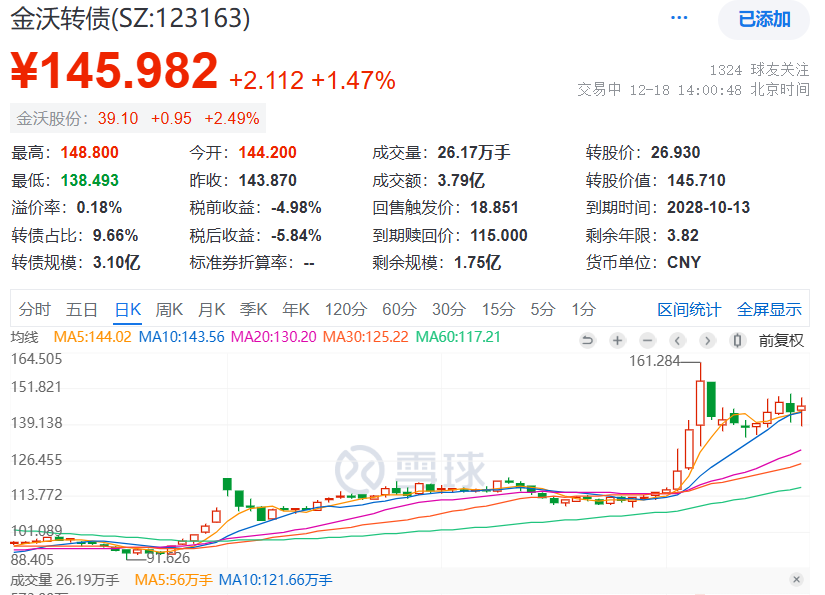Screen dimensions: 825x595
Task: Select the 5分 interval tab
Action: (542, 309)
